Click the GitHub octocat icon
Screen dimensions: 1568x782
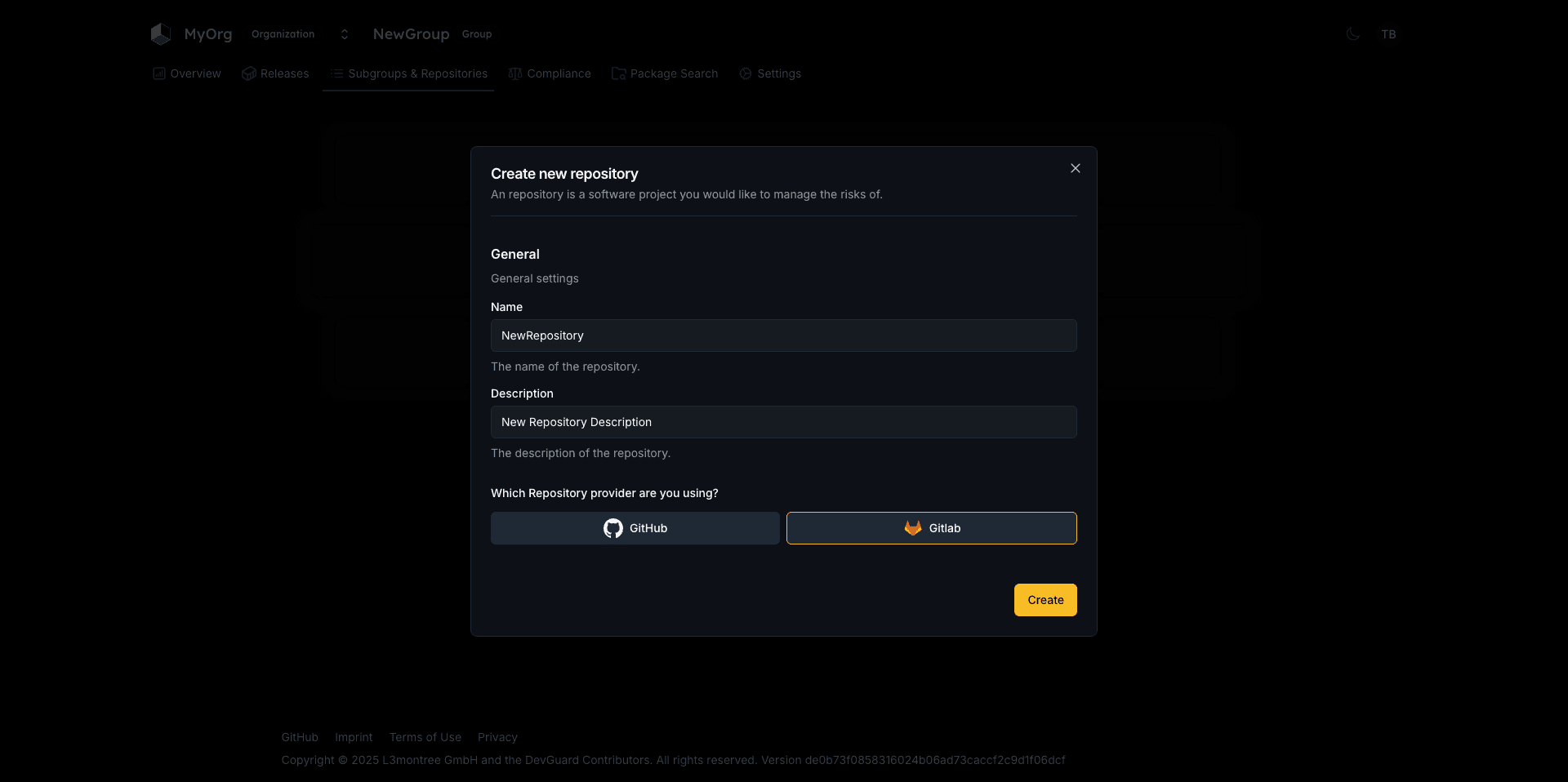(612, 528)
